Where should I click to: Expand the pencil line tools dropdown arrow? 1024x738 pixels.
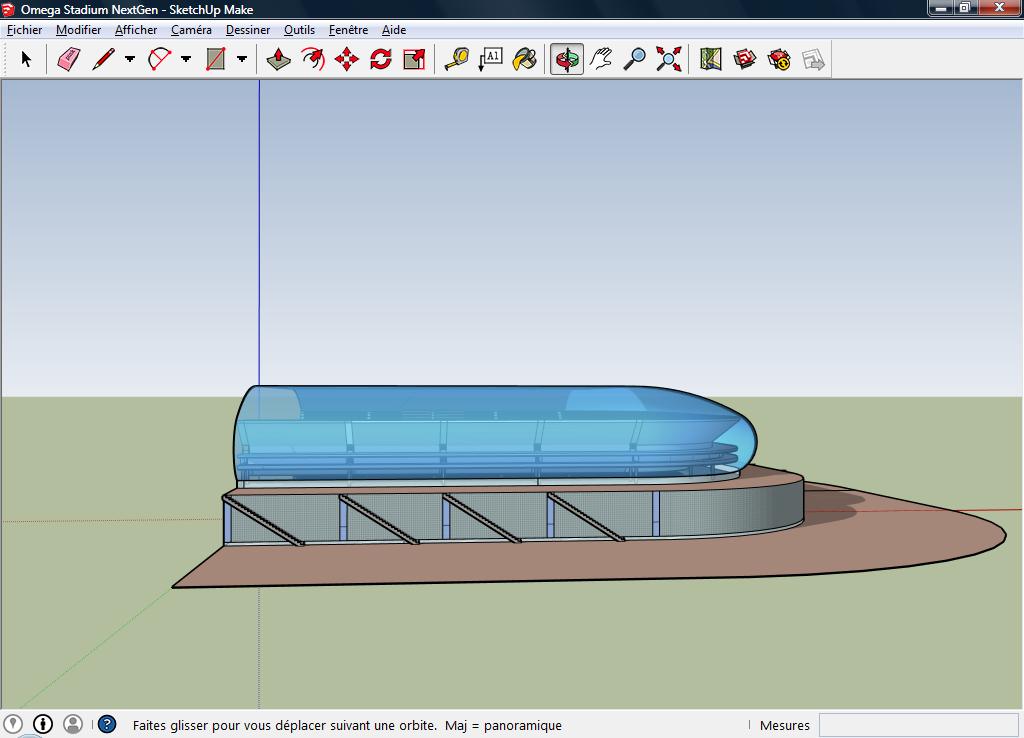tap(130, 60)
